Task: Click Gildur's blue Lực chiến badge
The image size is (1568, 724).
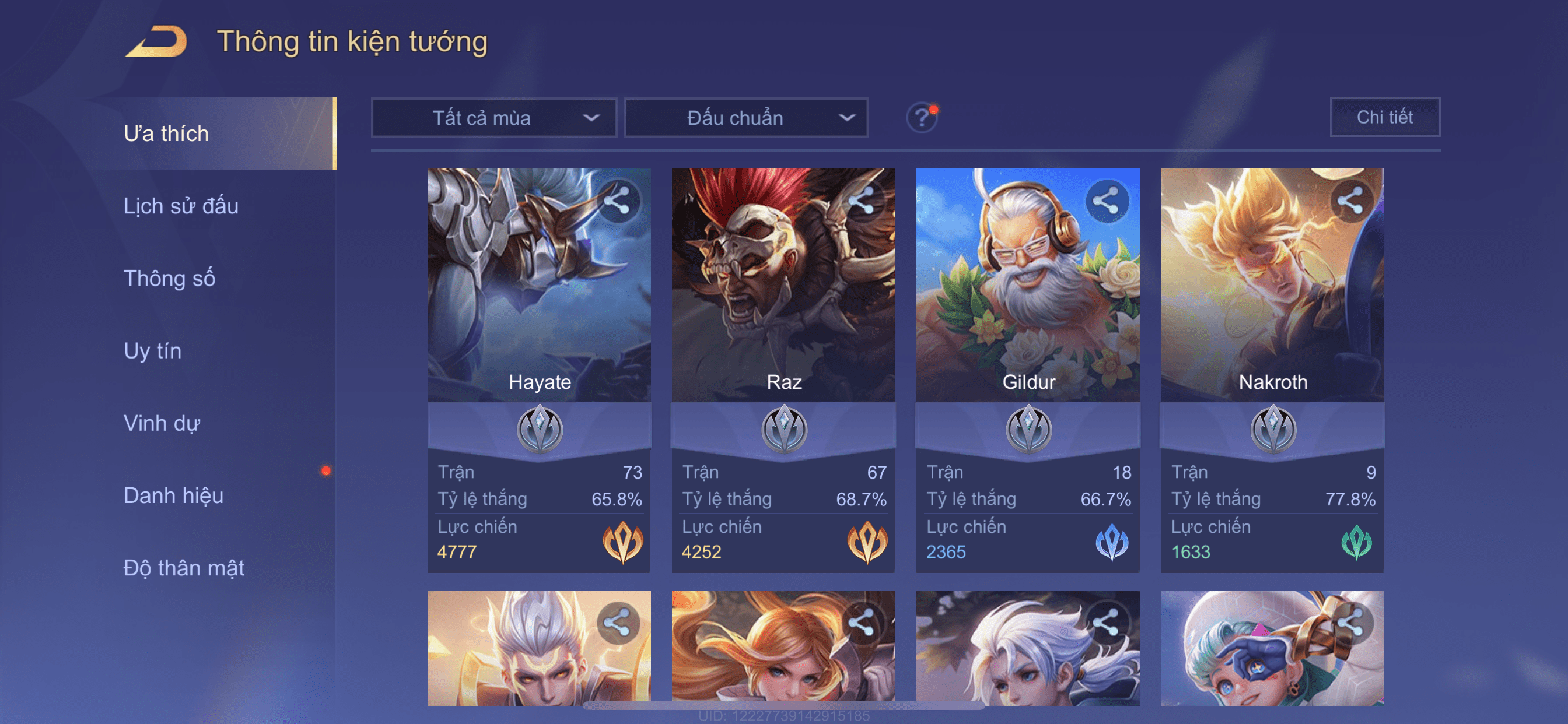Action: [1111, 542]
